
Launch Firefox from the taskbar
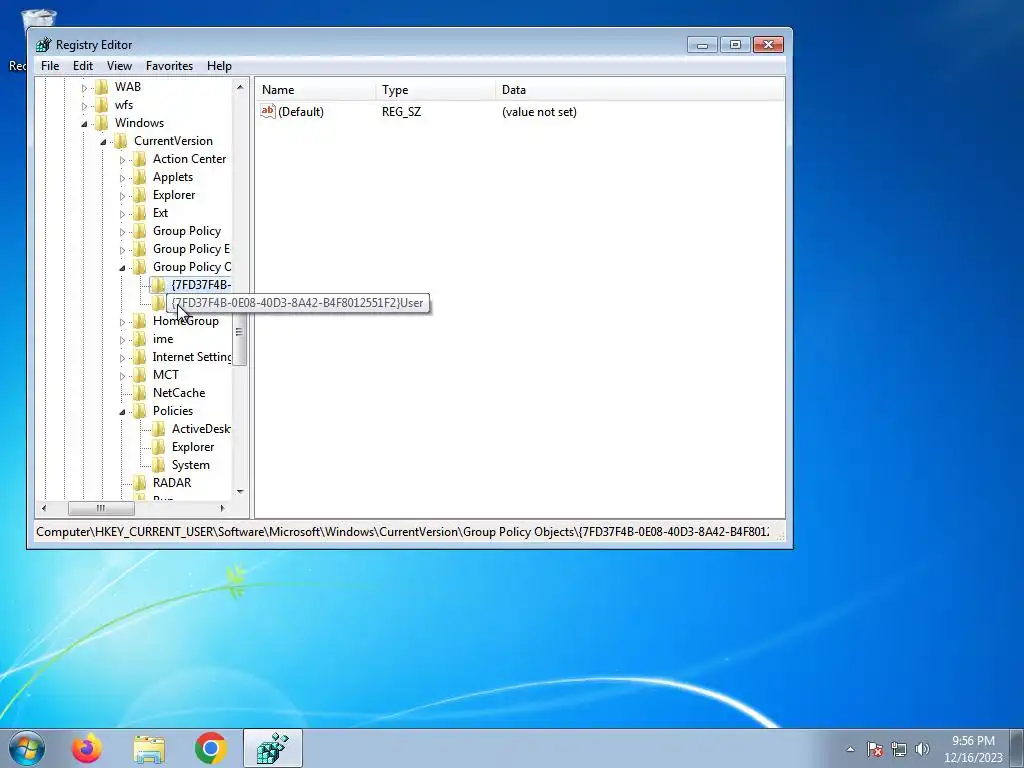pos(86,748)
